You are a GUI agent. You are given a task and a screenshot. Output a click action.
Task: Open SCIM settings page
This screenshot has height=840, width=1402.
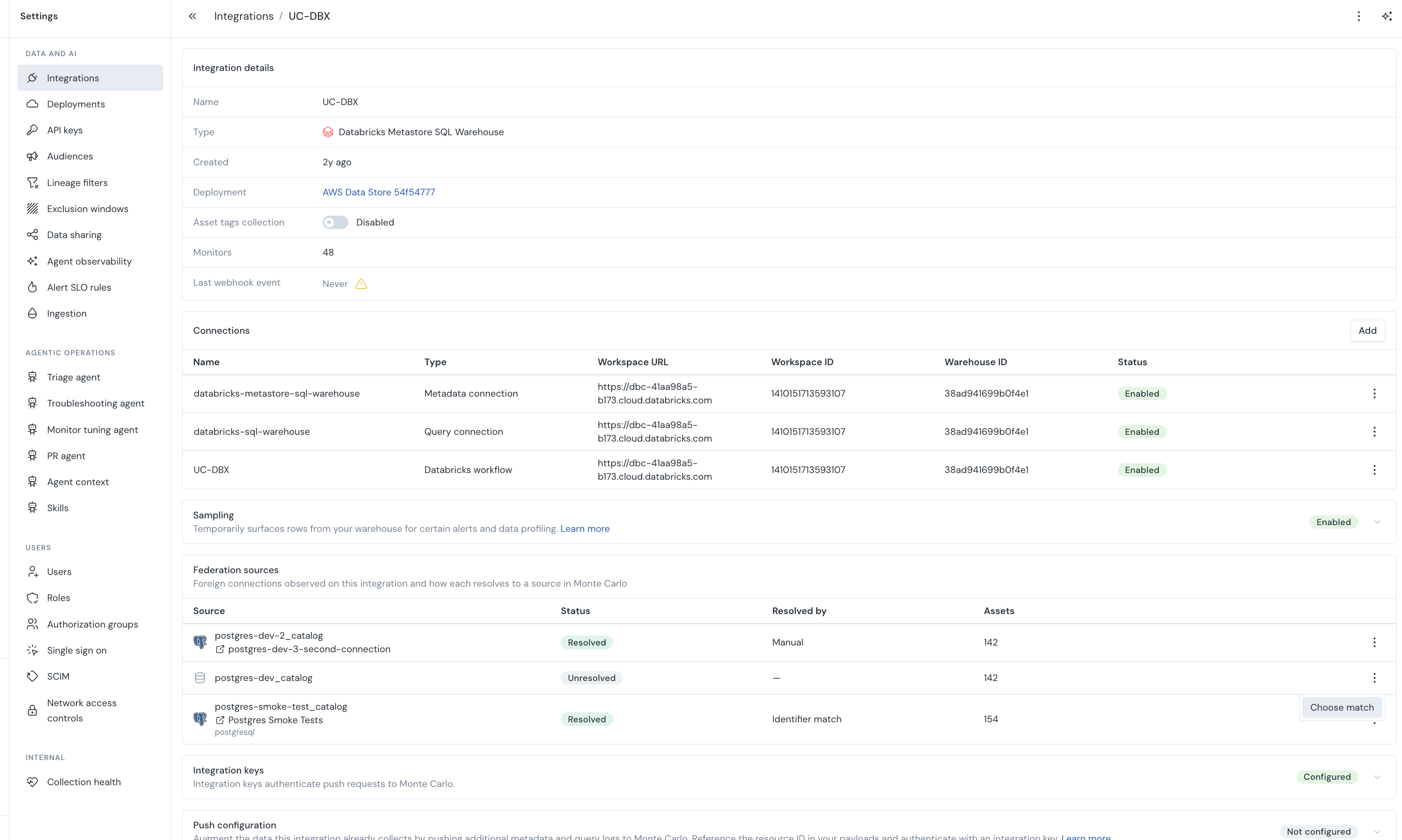coord(90,676)
